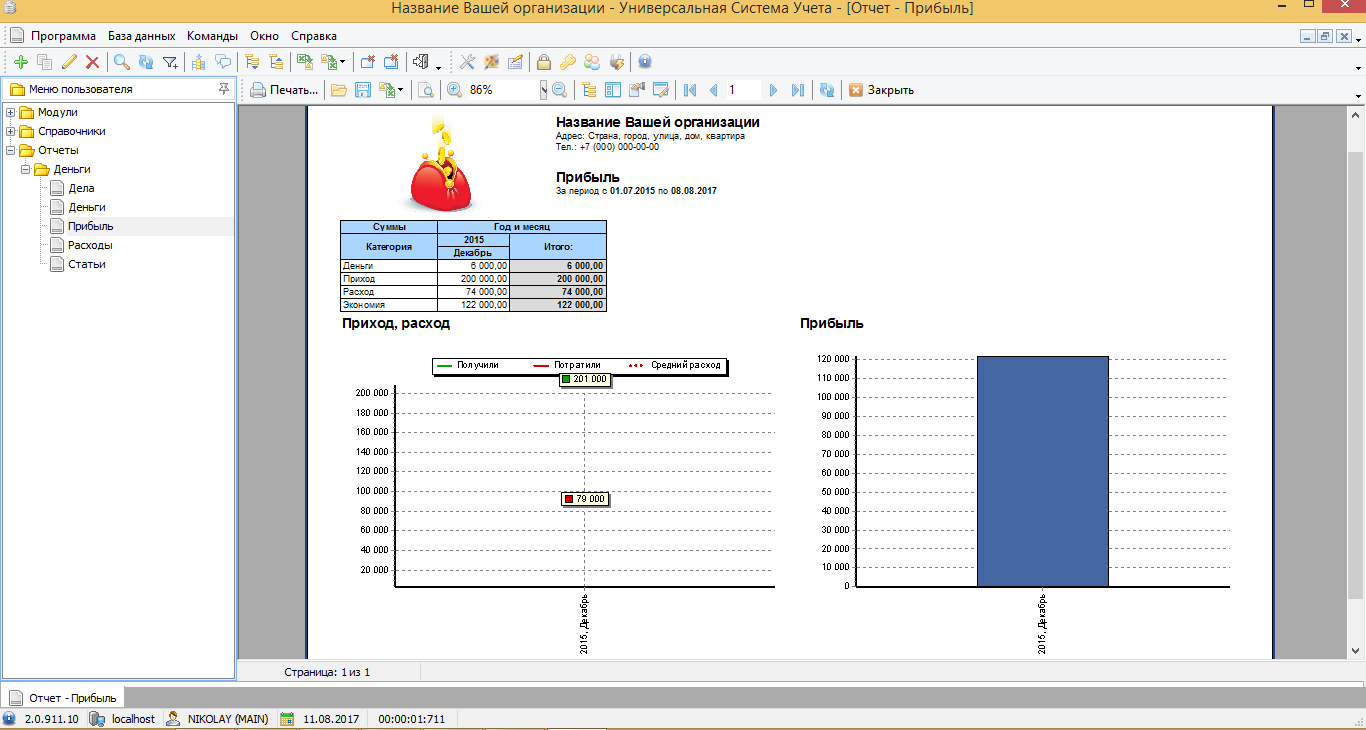Viewport: 1366px width, 730px height.
Task: Expand the Справочники tree node
Action: [10, 131]
